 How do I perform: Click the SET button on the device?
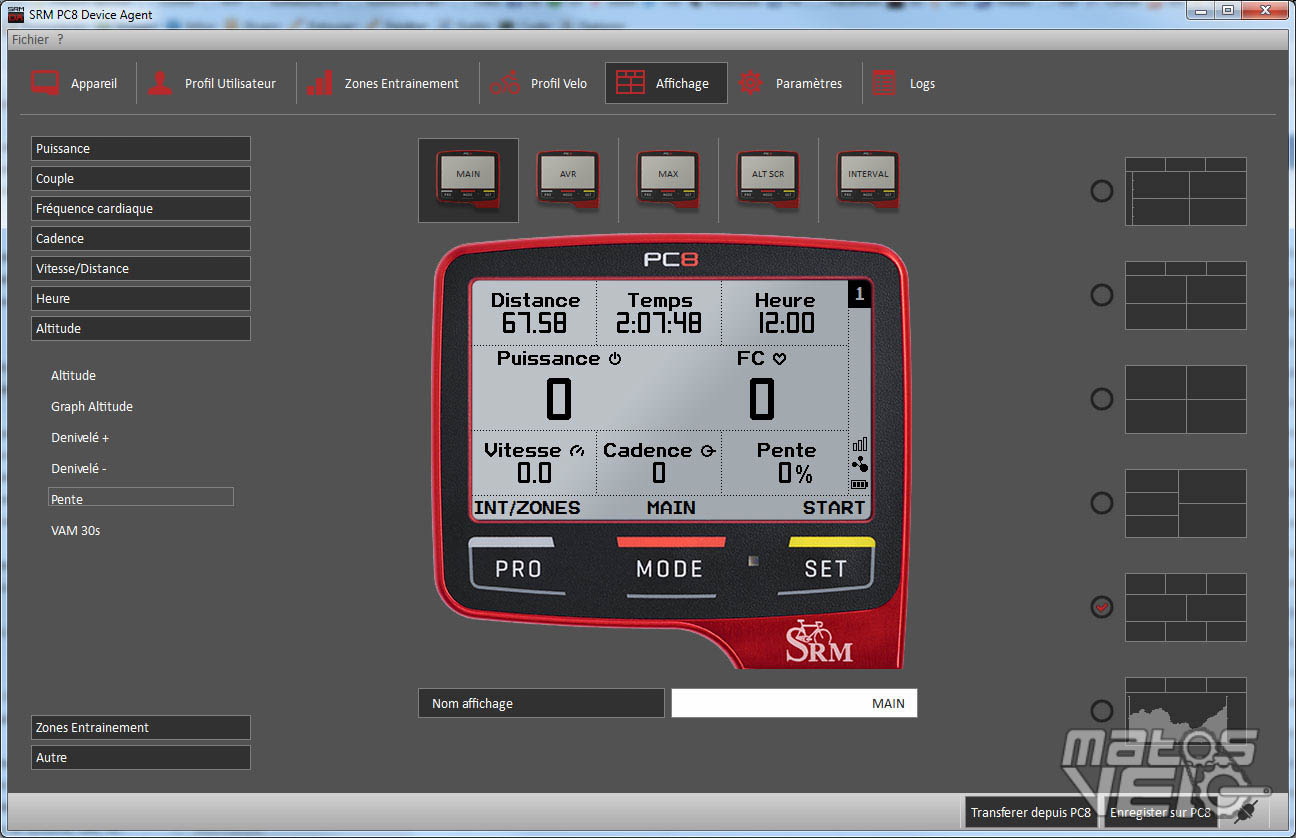[826, 568]
